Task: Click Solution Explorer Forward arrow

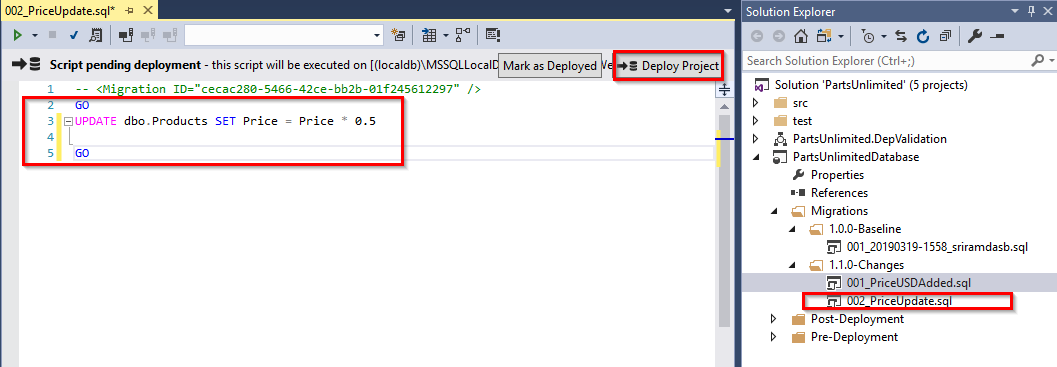Action: [779, 36]
